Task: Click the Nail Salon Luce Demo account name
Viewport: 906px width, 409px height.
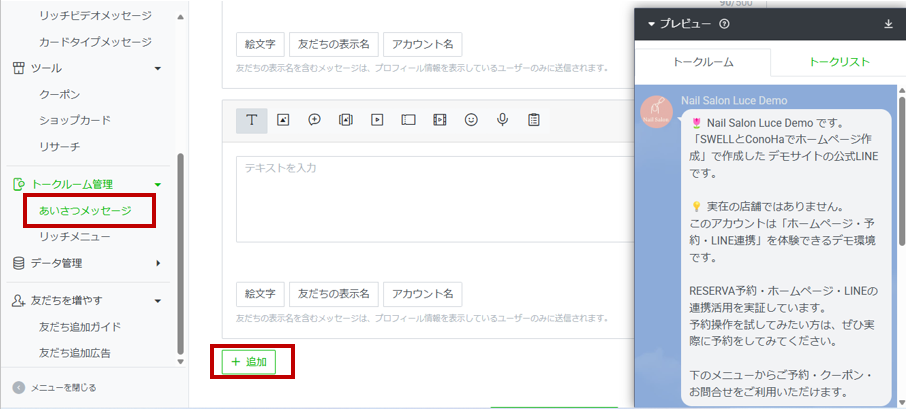Action: 734,101
